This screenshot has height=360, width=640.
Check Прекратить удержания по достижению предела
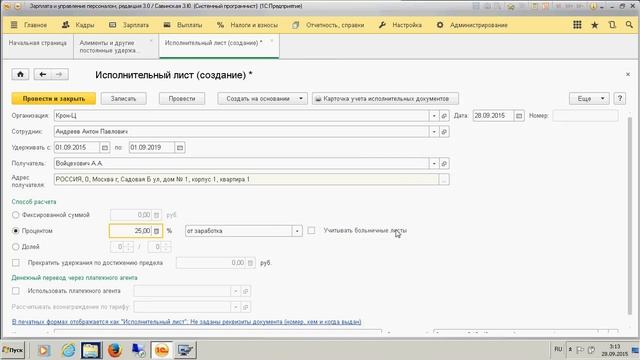click(16, 262)
